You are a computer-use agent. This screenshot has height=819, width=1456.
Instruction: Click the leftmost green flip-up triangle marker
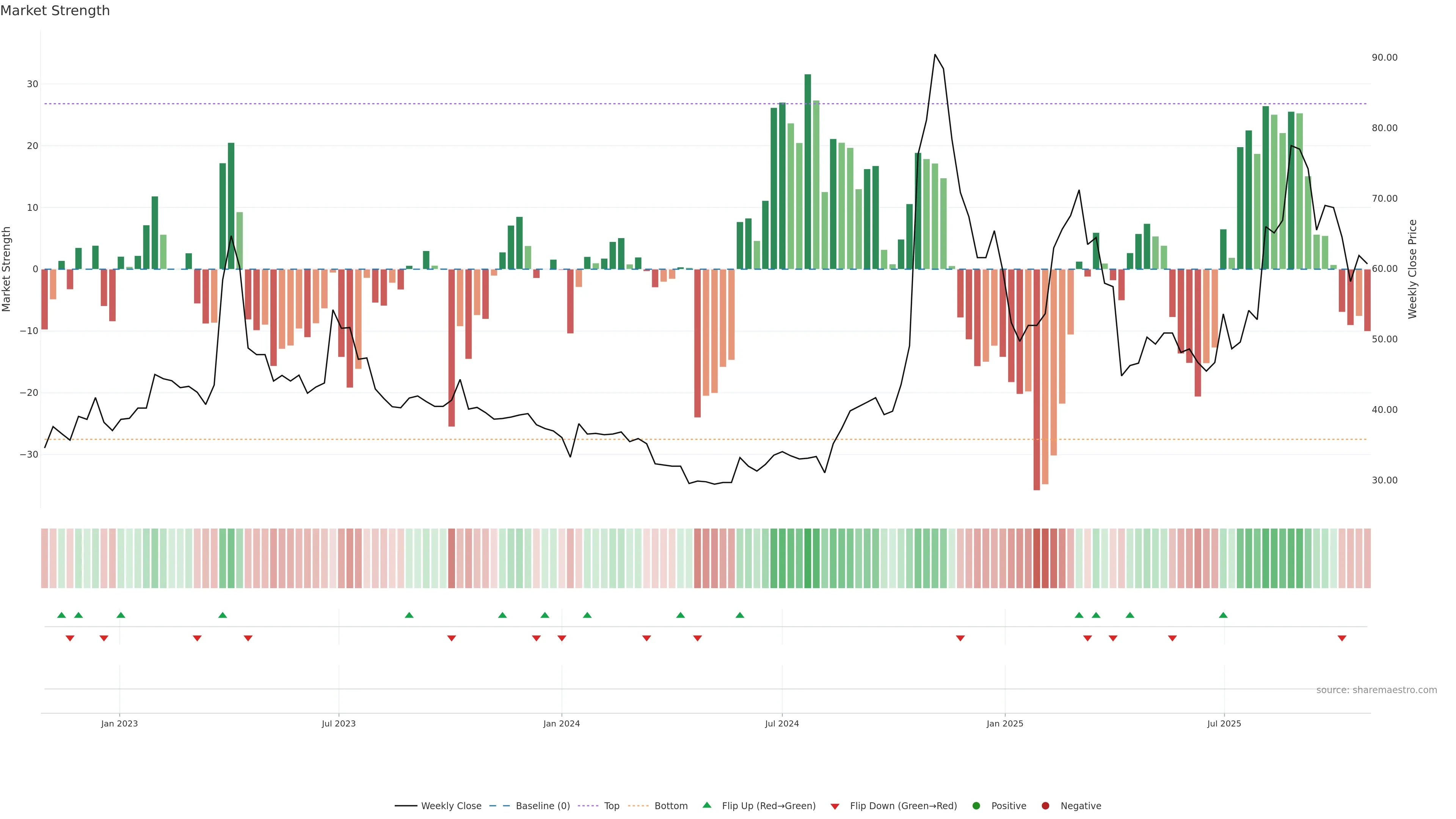click(x=61, y=615)
